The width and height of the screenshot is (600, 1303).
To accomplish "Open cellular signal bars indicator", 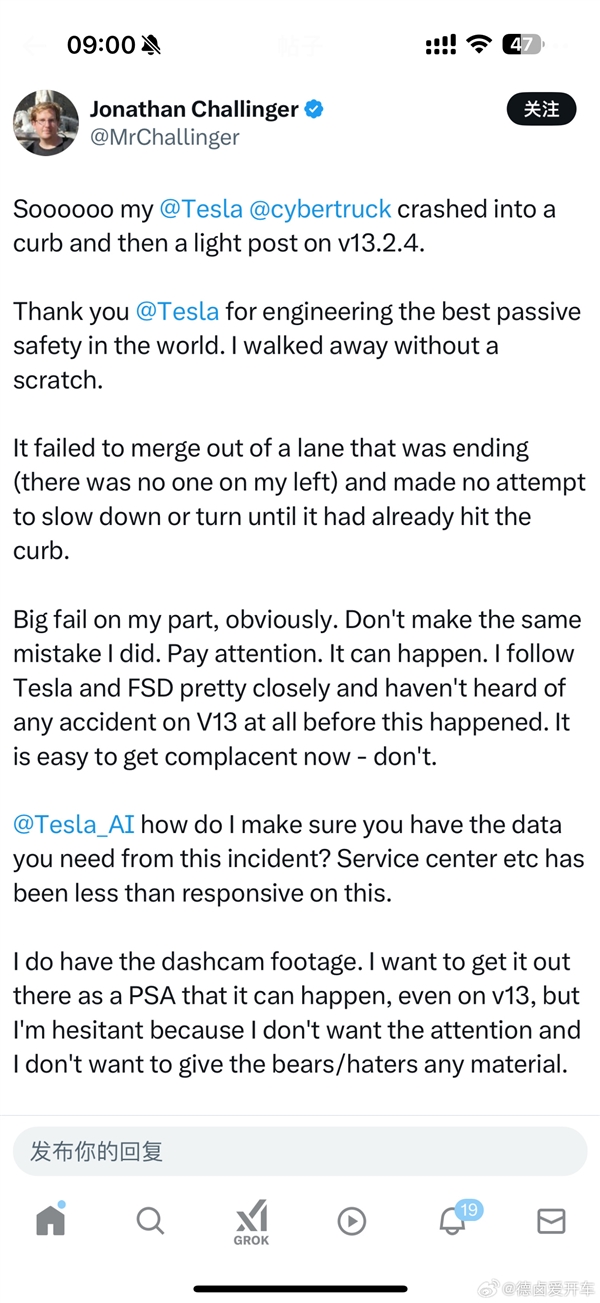I will 439,43.
